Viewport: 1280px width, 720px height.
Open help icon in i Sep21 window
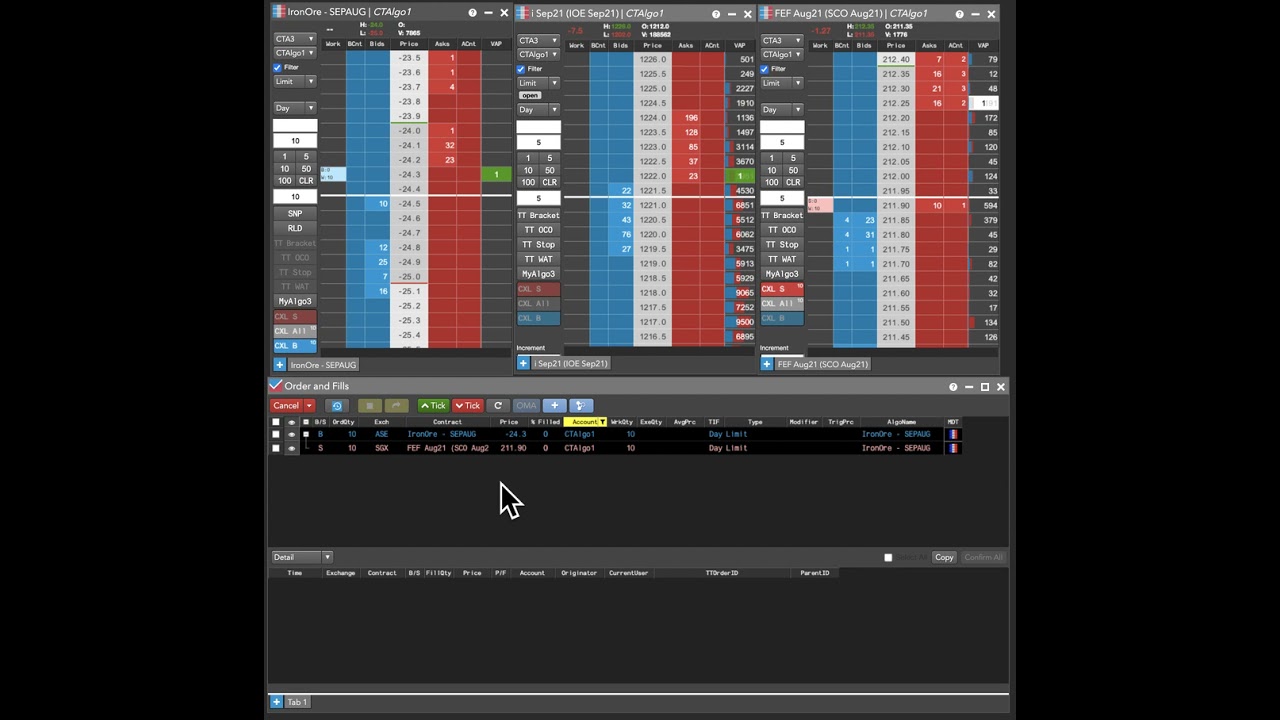(716, 14)
